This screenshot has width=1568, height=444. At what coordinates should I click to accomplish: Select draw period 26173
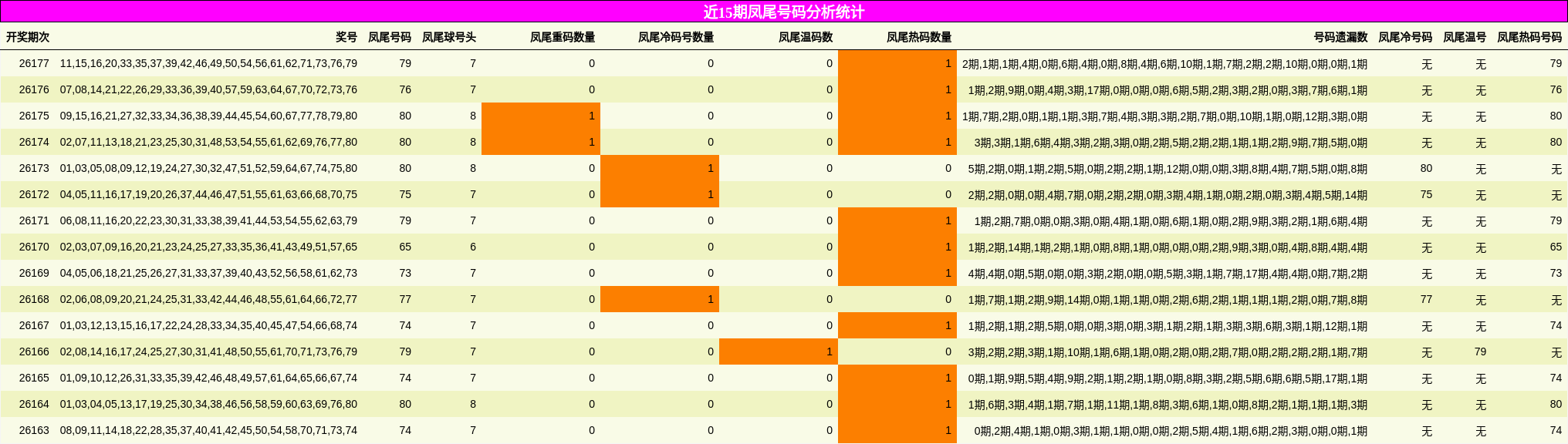click(34, 168)
